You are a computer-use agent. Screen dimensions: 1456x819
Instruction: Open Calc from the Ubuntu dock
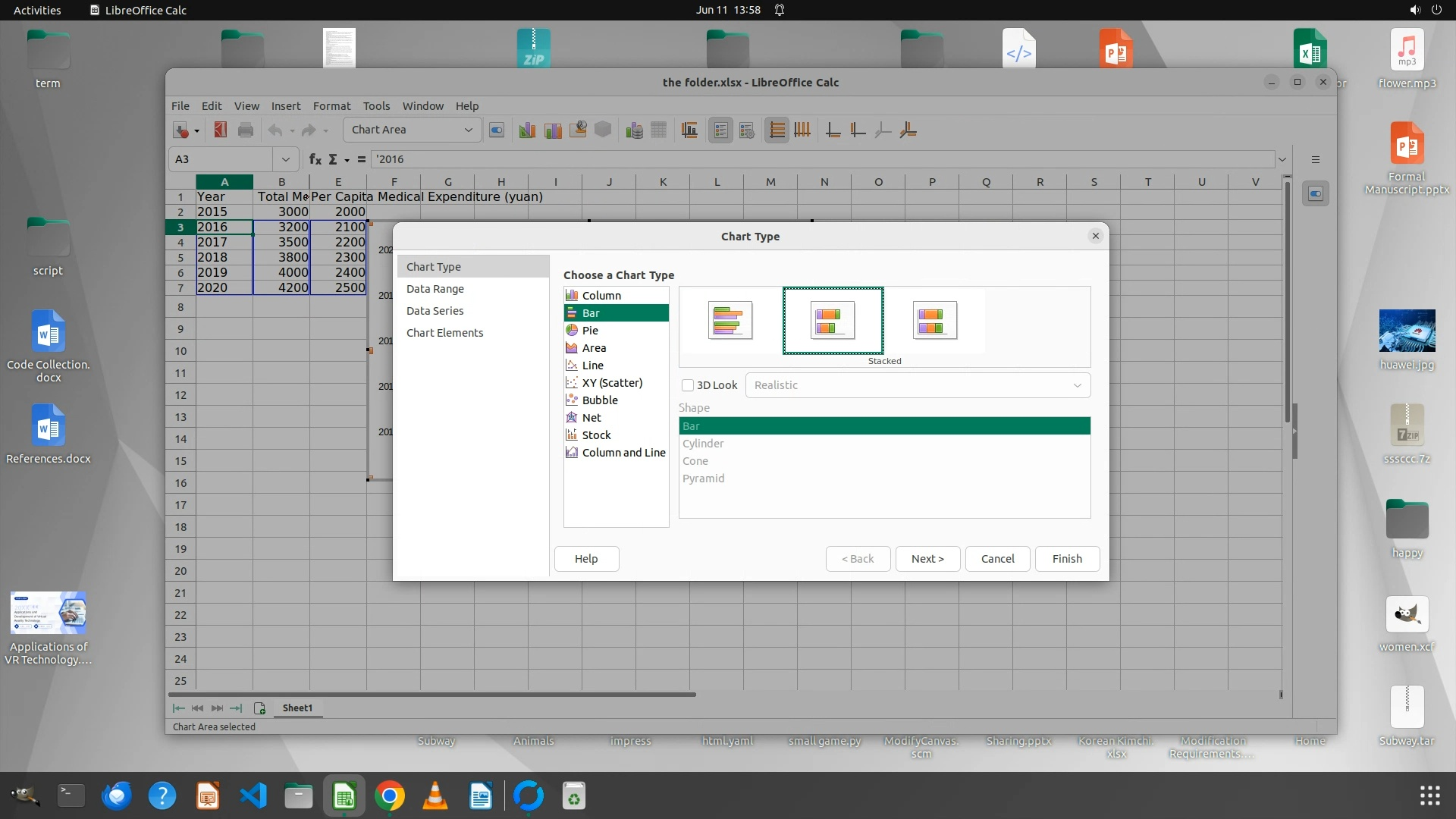coord(344,796)
